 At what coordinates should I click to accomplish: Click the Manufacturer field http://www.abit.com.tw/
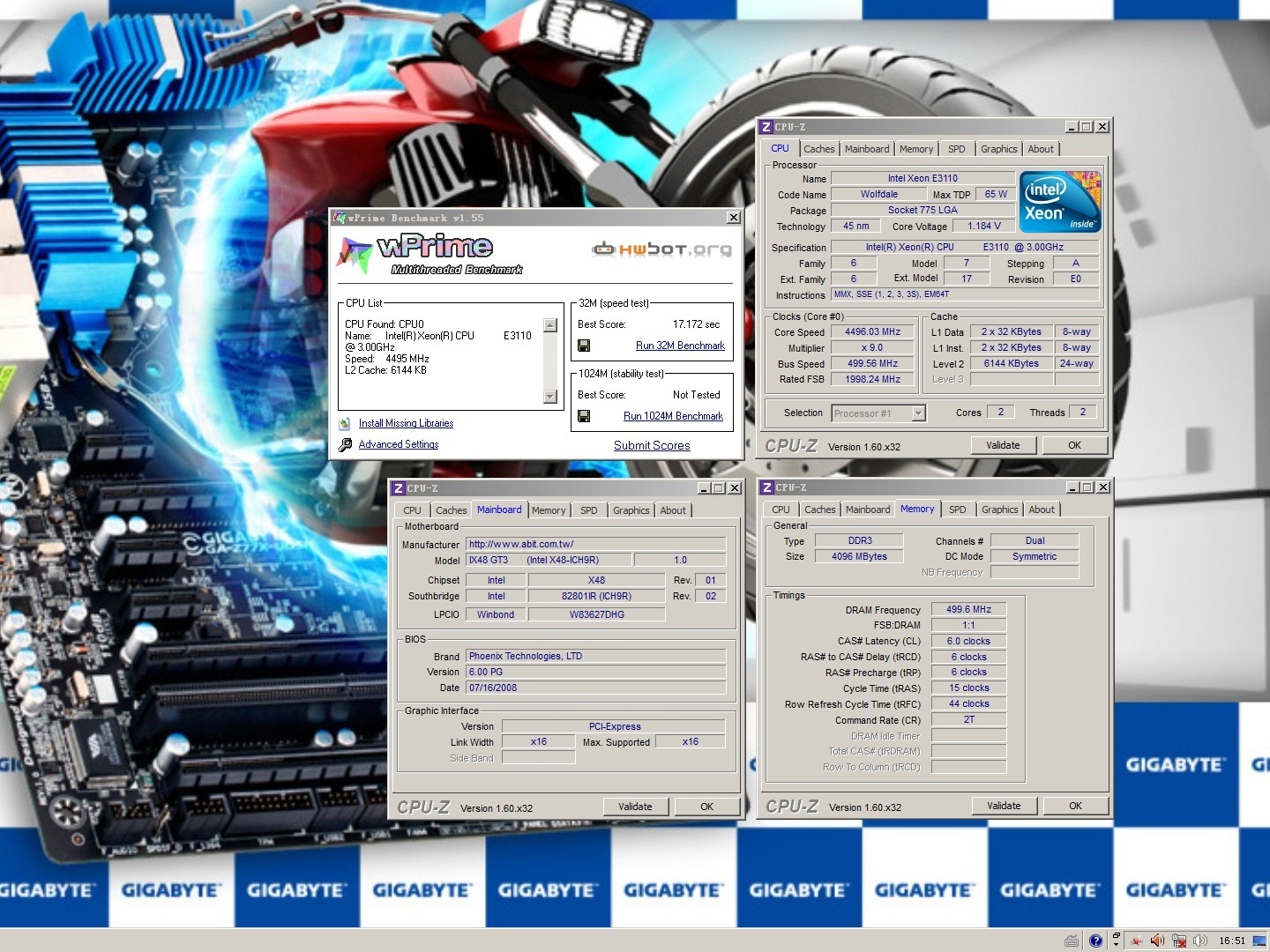pyautogui.click(x=595, y=544)
